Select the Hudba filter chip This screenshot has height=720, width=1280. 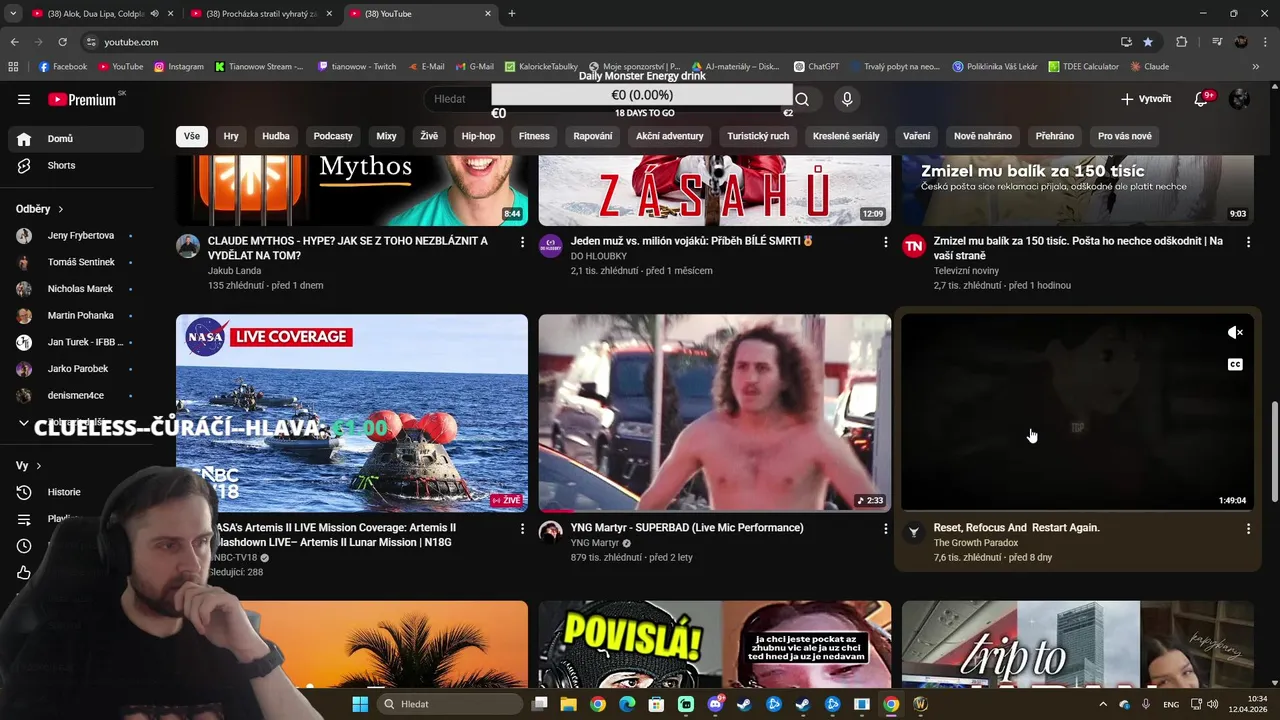(276, 136)
